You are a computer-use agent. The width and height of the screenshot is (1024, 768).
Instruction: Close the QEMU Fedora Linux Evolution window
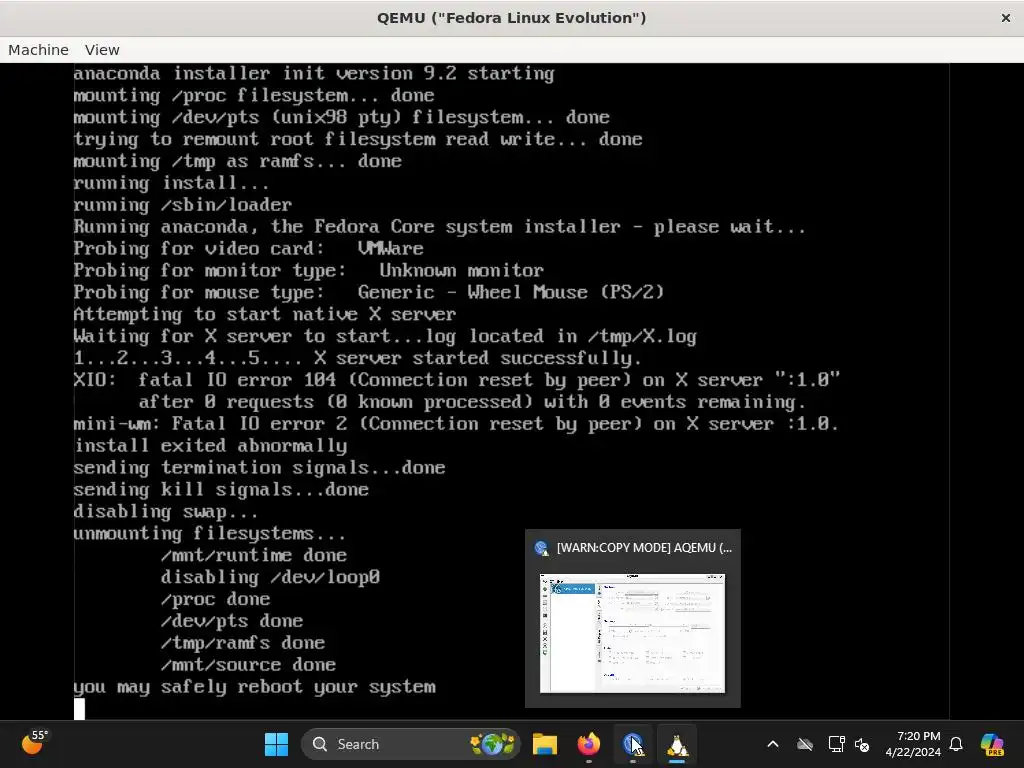[x=1006, y=18]
